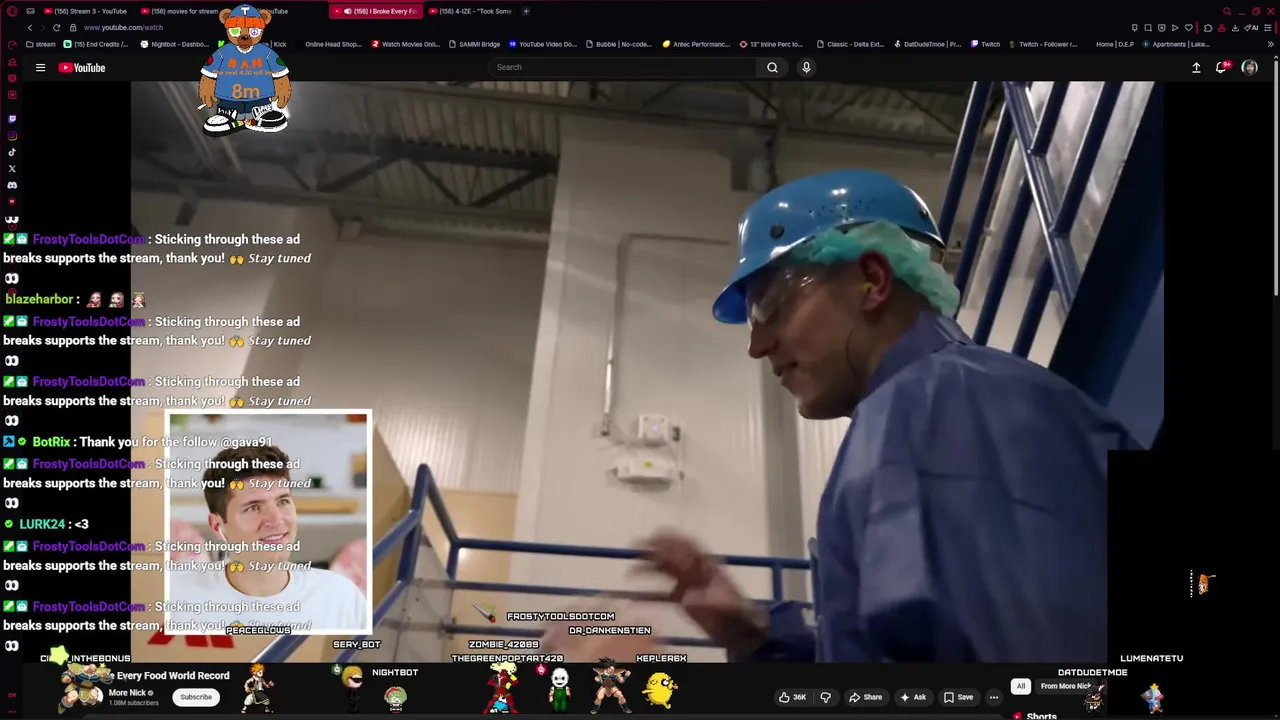Expand the bookmarks bar overflow chevron

[x=1270, y=44]
